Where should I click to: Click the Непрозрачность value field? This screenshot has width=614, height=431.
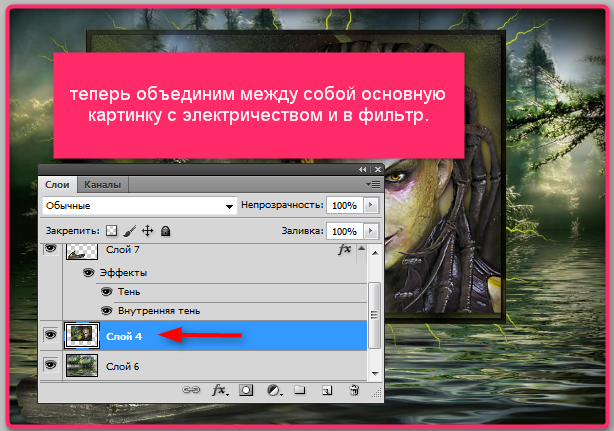pyautogui.click(x=345, y=205)
